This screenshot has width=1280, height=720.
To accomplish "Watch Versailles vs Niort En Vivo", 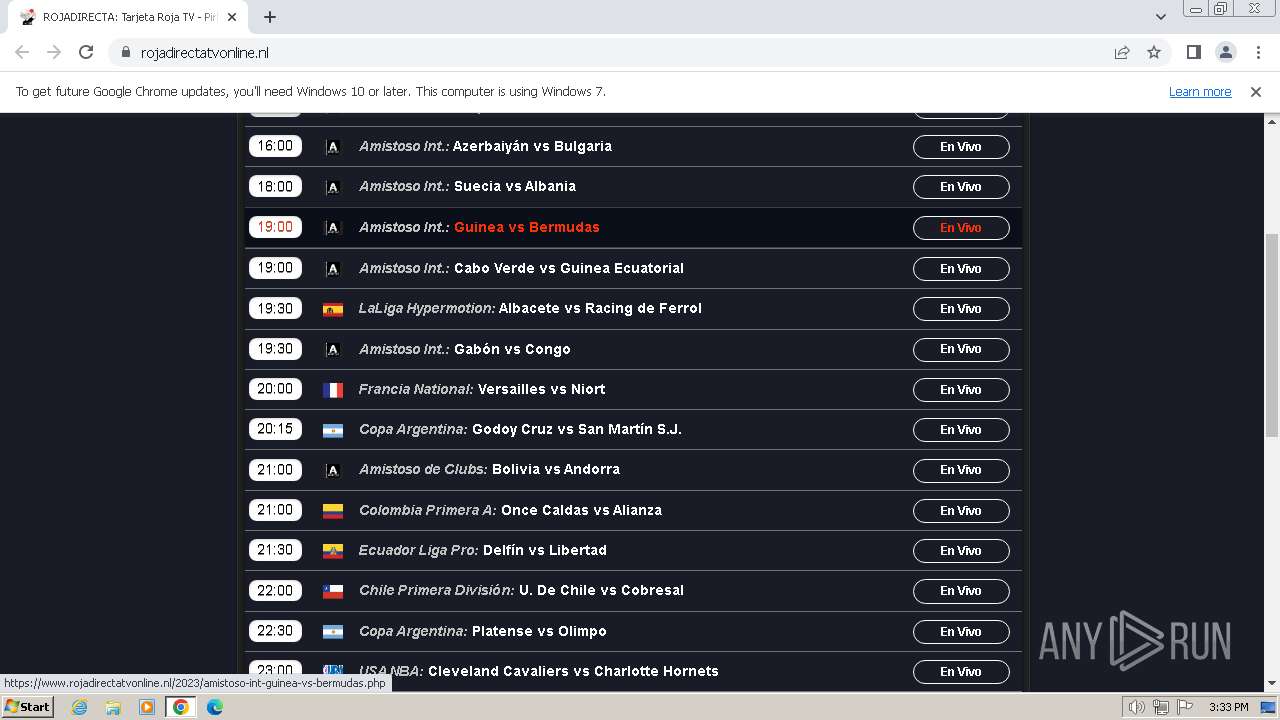I will (961, 390).
